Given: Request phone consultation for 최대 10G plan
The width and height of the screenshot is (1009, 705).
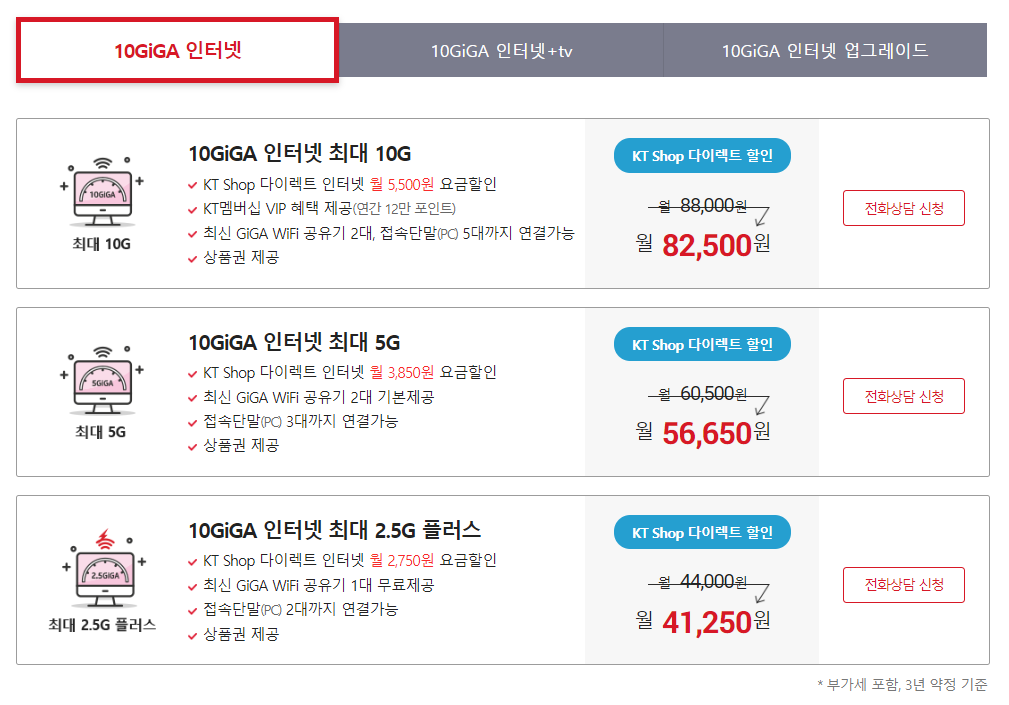Looking at the screenshot, I should tap(903, 208).
